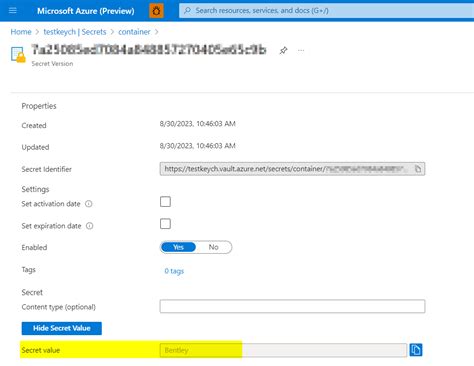This screenshot has height=366, width=474.
Task: Click Microsoft Azure (Preview) title
Action: [x=86, y=11]
